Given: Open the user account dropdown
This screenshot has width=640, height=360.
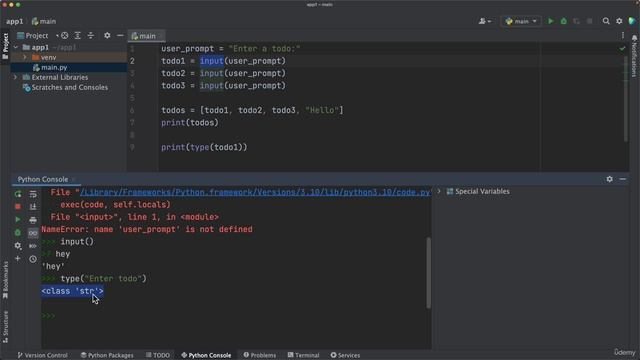Looking at the screenshot, I should [484, 21].
